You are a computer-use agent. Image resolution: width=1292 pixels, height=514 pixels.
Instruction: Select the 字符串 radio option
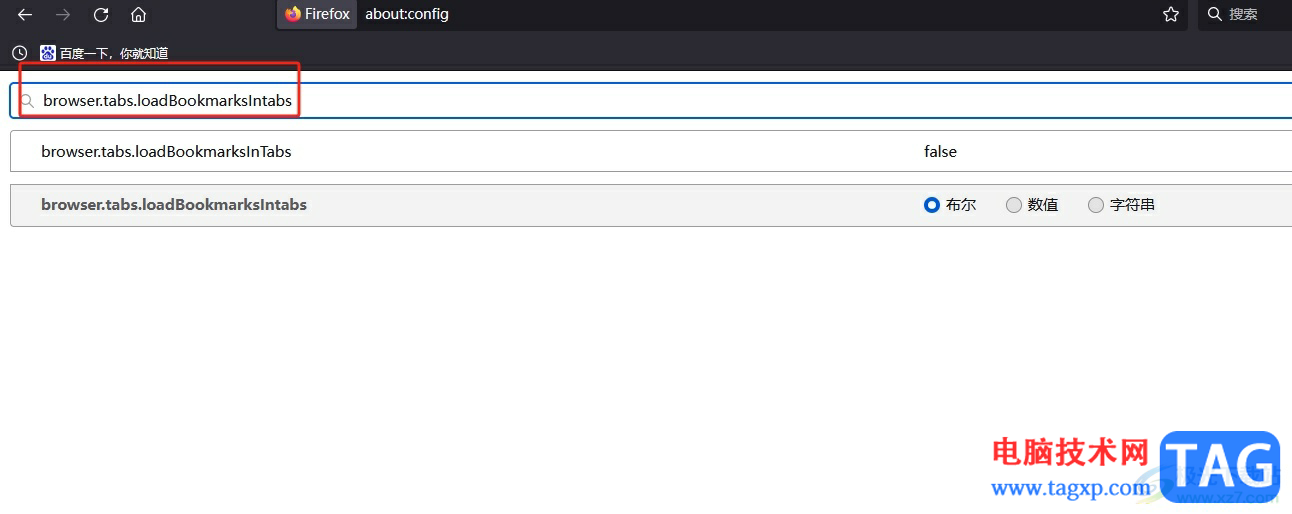tap(1096, 205)
